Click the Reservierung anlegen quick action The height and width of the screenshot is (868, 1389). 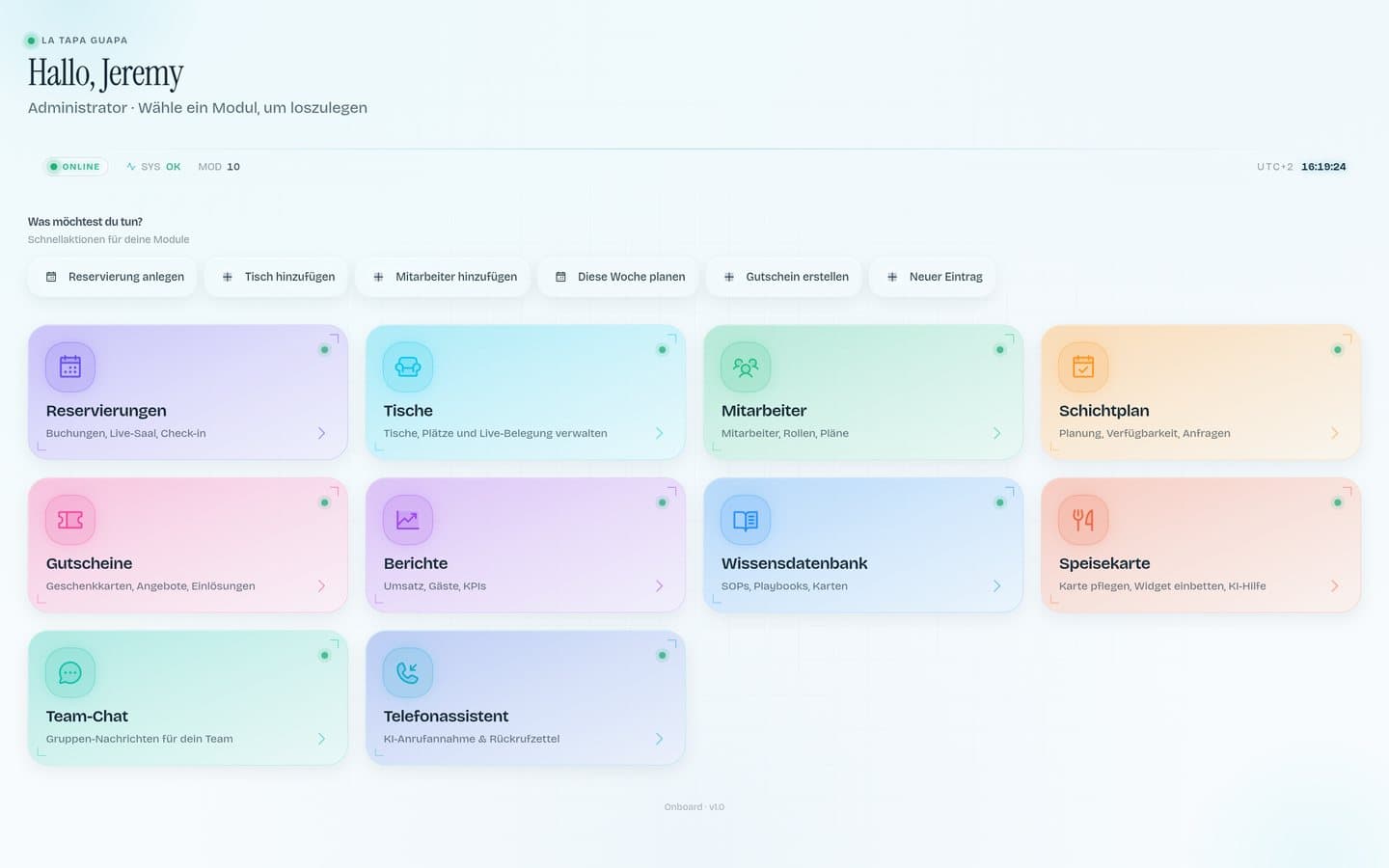click(113, 277)
